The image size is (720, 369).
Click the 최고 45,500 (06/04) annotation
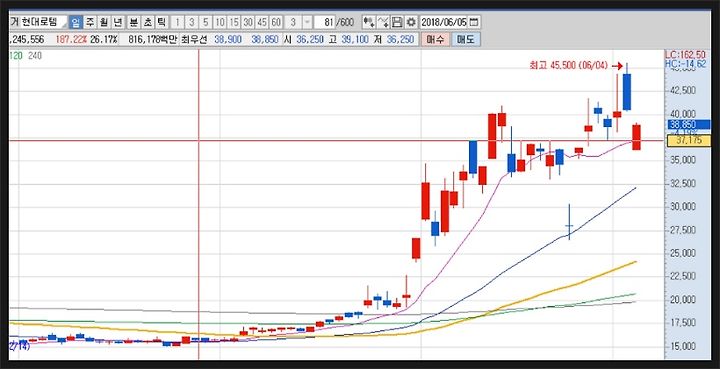[x=568, y=66]
